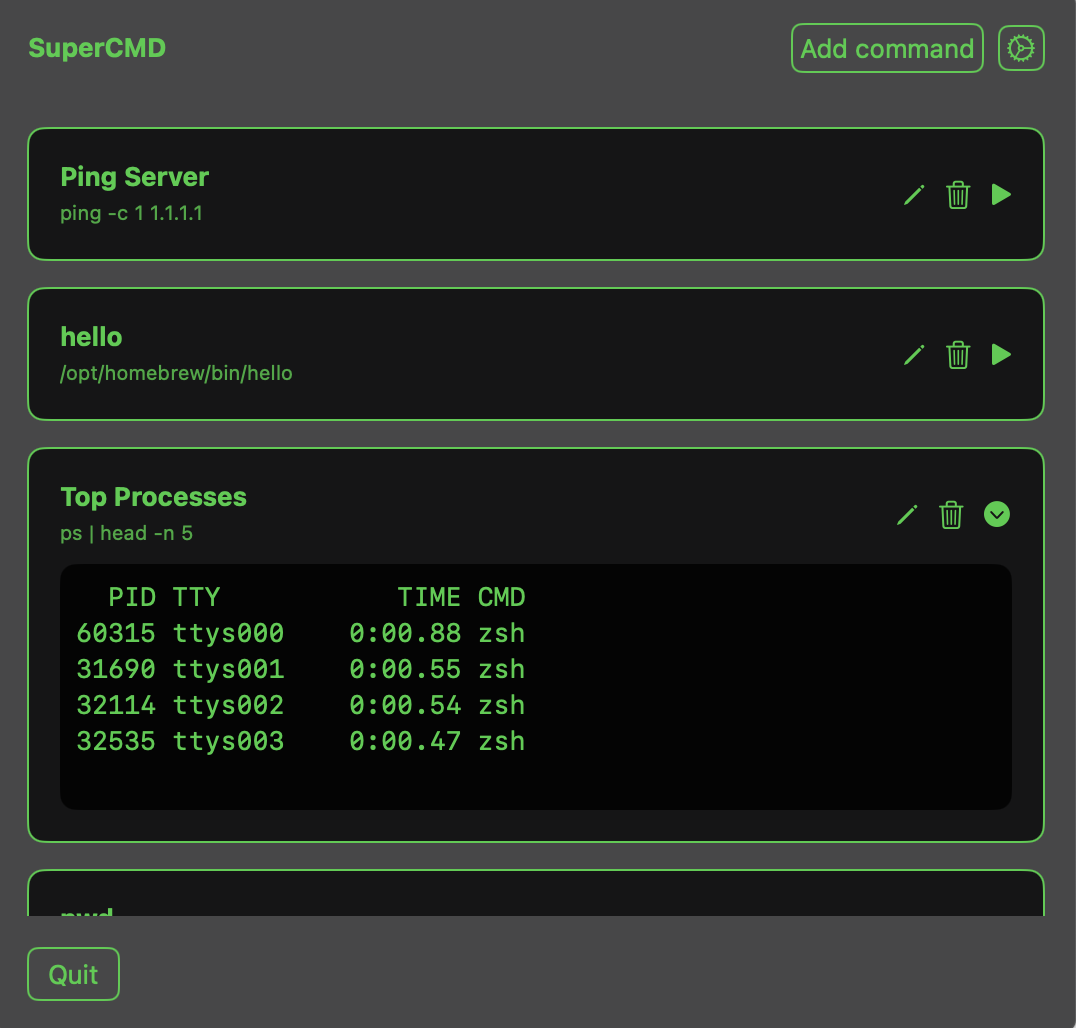Click the SuperCMD title
The image size is (1076, 1028).
(x=97, y=48)
